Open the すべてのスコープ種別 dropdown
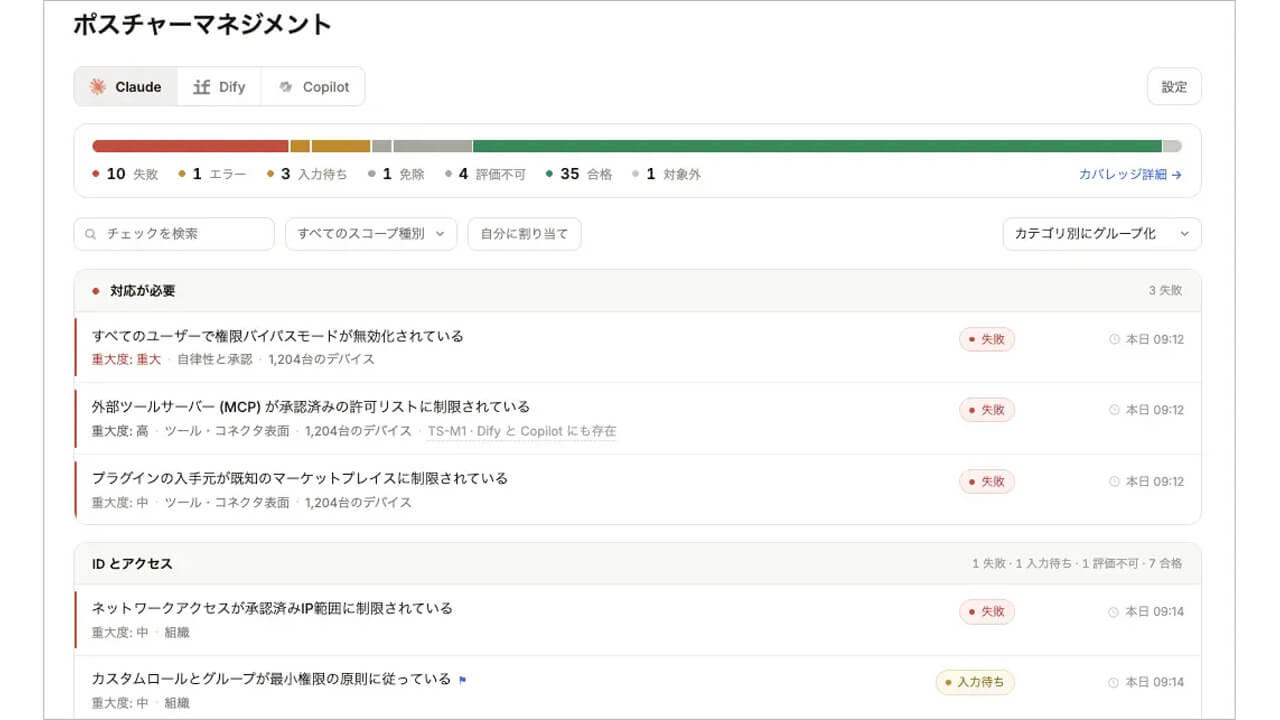Viewport: 1280px width, 720px height. 371,234
